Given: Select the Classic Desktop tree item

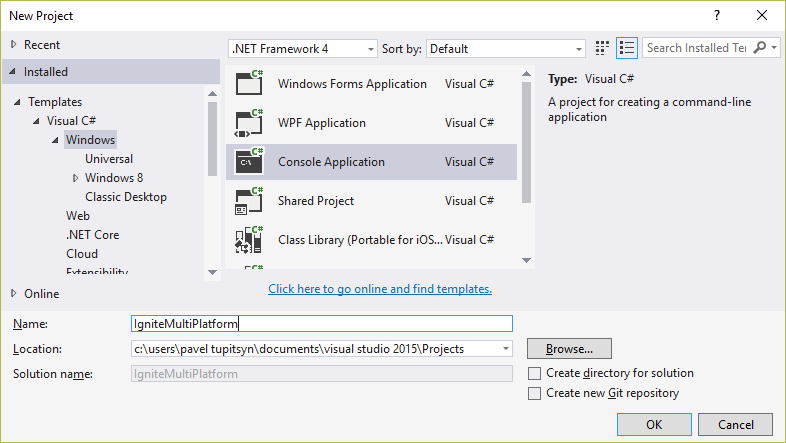Looking at the screenshot, I should (126, 197).
